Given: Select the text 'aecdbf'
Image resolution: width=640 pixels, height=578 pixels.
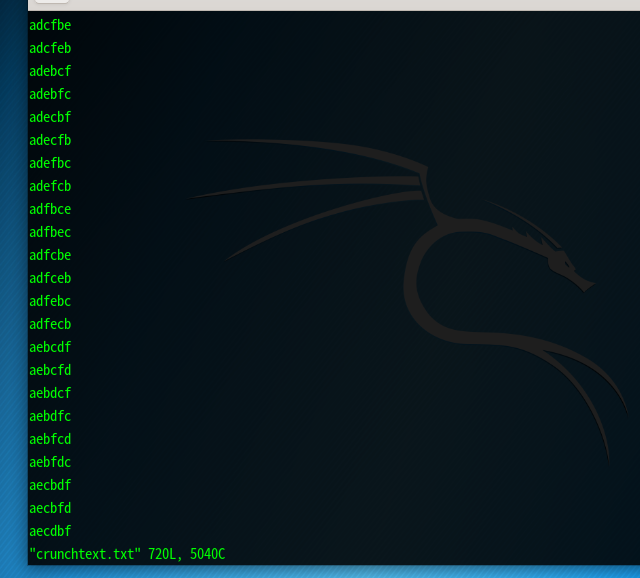Looking at the screenshot, I should click(50, 531).
